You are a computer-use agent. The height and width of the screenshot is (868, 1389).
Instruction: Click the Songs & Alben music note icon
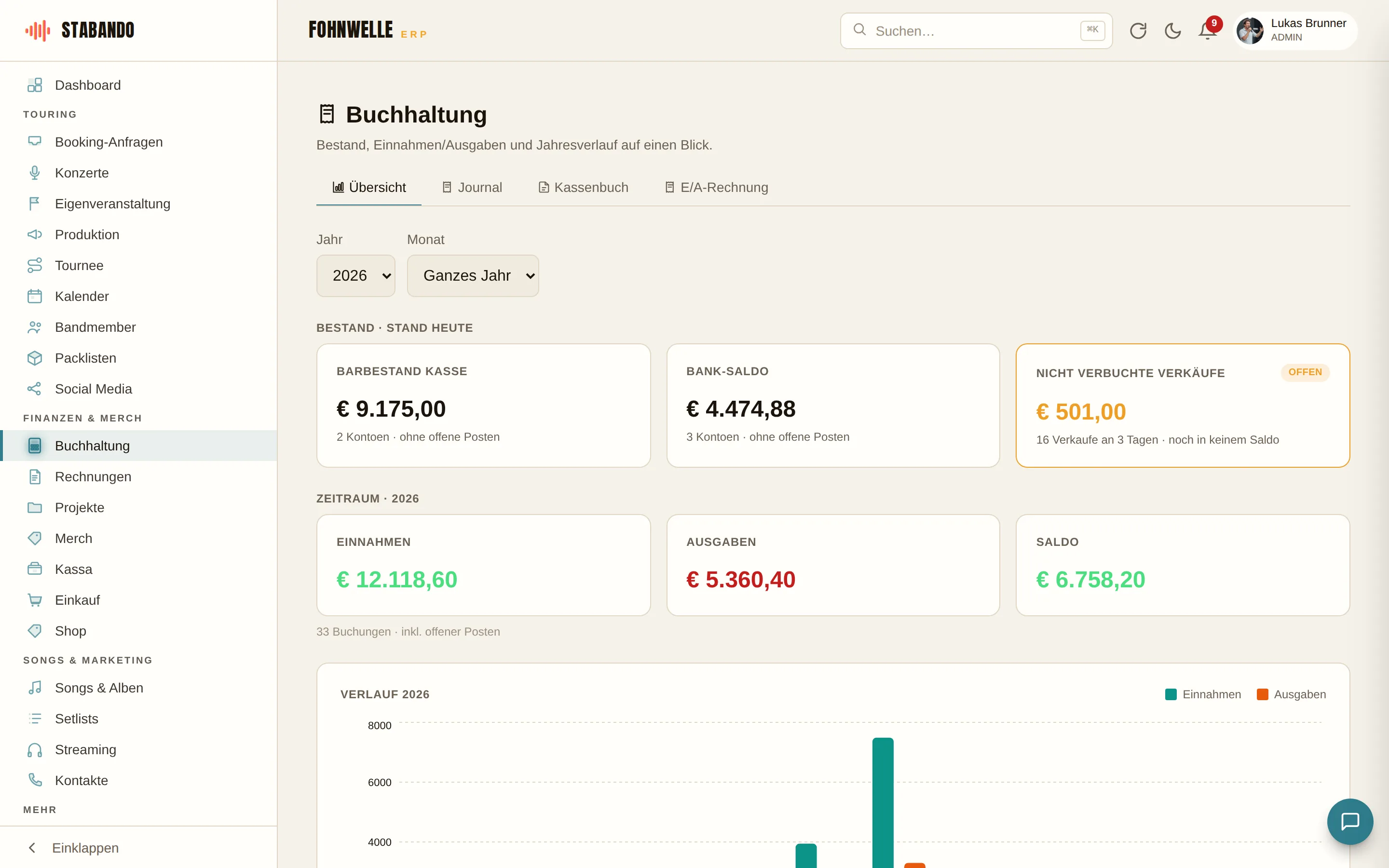coord(34,688)
